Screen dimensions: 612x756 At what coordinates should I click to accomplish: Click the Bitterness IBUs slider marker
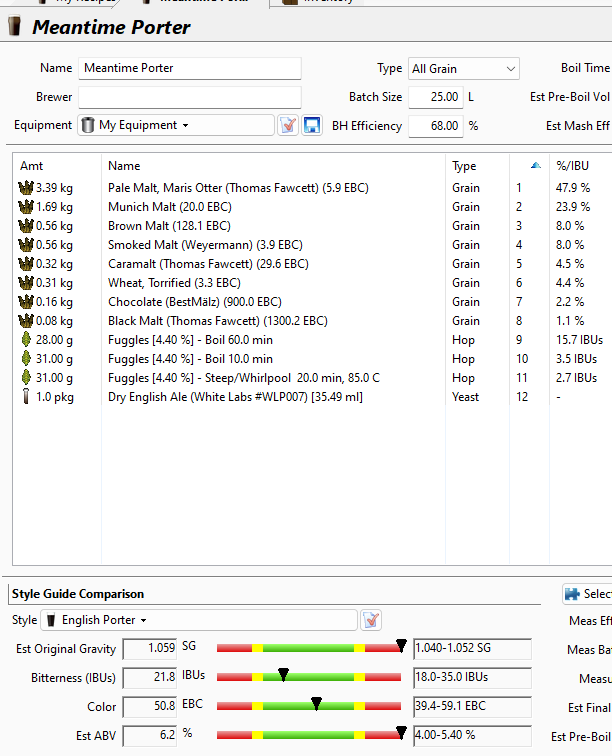(x=284, y=674)
